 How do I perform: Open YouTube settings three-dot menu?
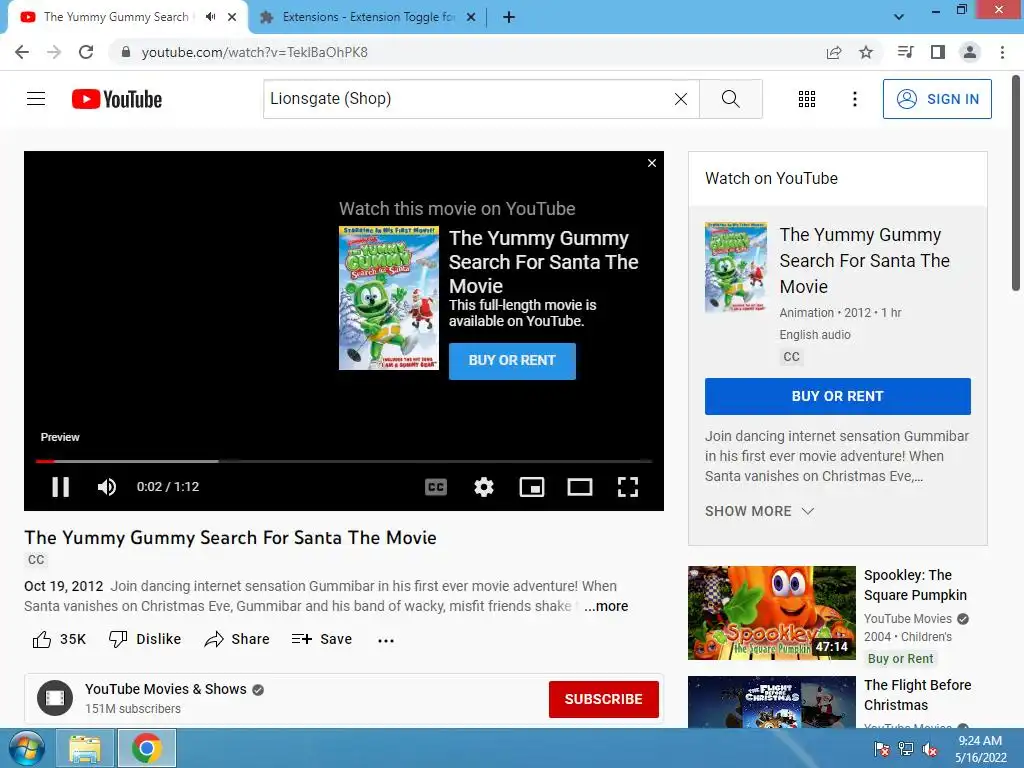(x=854, y=99)
